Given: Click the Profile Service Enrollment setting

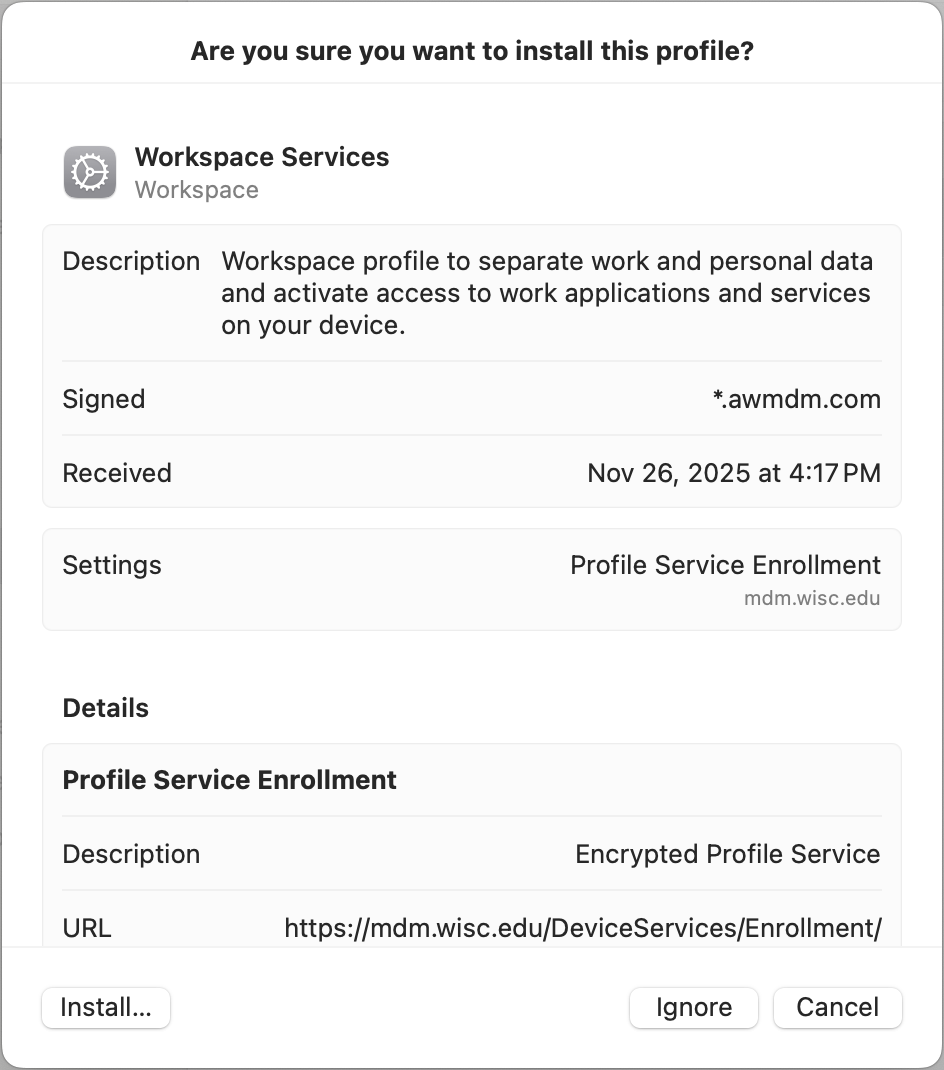Looking at the screenshot, I should [725, 565].
